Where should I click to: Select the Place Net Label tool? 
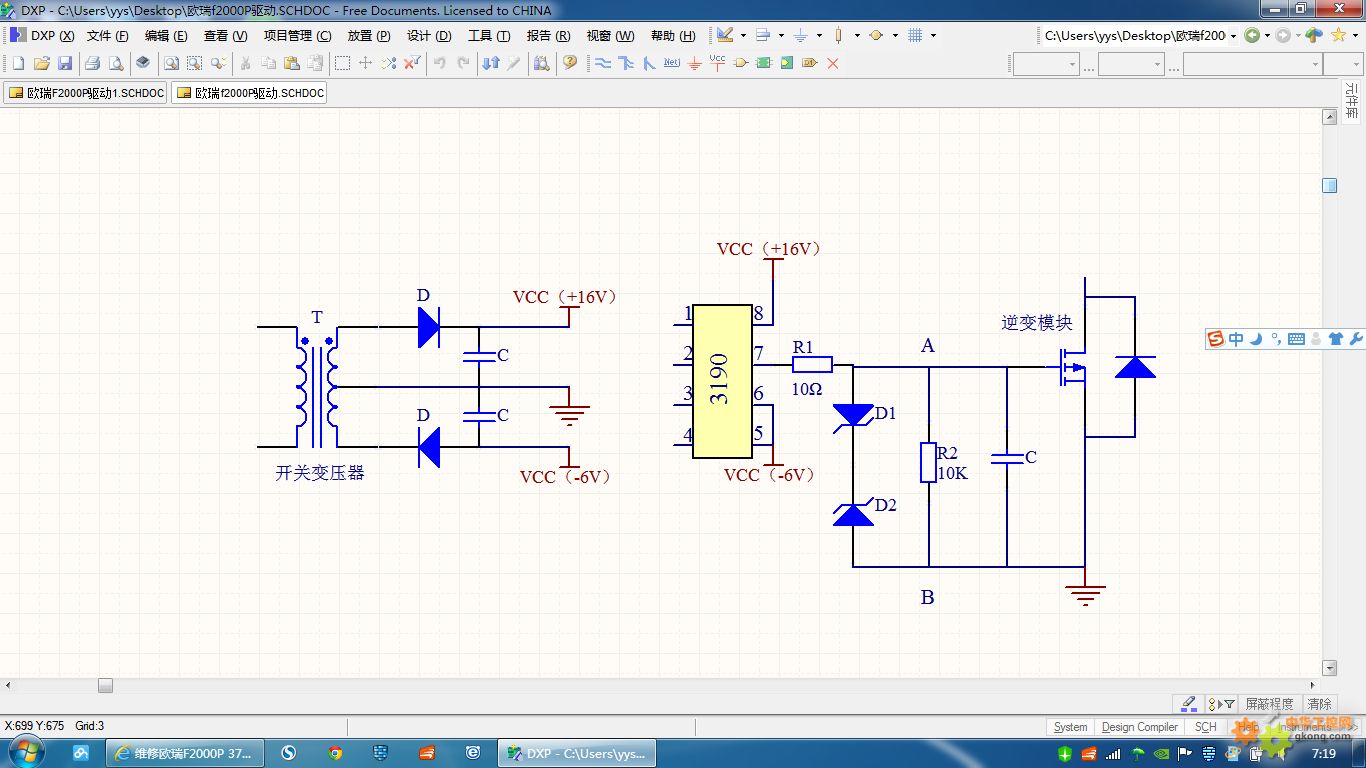pyautogui.click(x=672, y=63)
